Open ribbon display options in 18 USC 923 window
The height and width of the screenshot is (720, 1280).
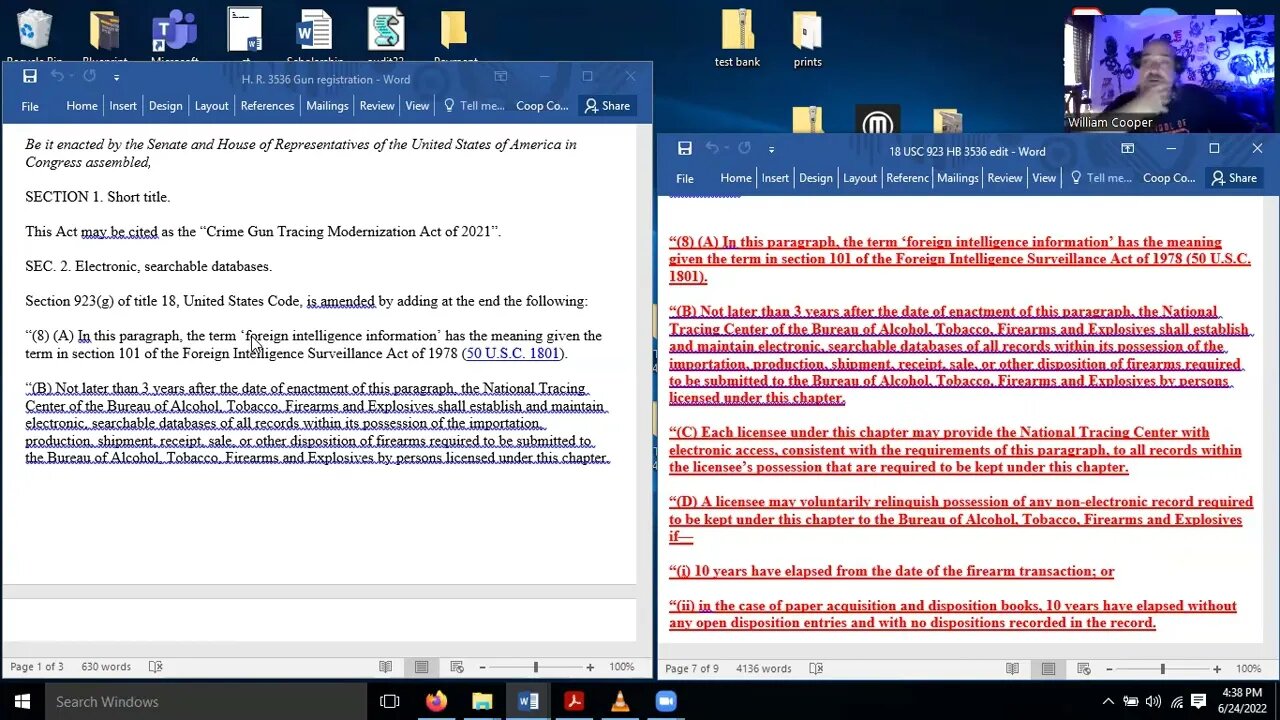click(1127, 149)
